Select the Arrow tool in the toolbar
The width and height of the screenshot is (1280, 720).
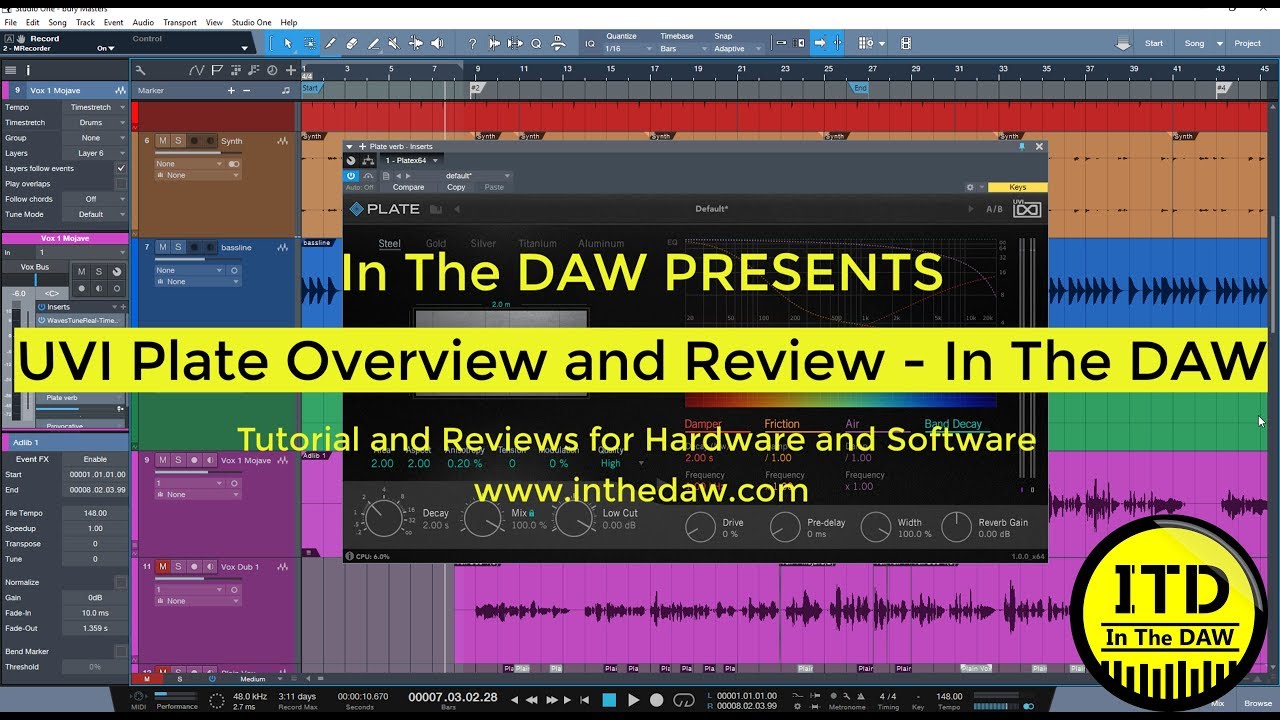point(288,43)
